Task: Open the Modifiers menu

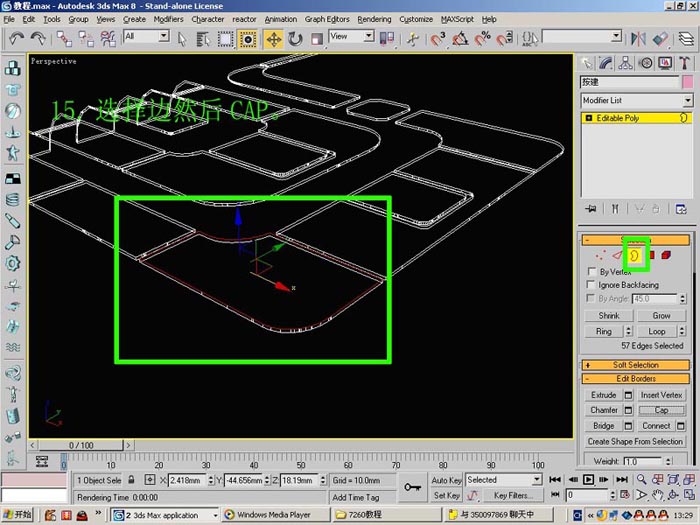Action: 168,19
